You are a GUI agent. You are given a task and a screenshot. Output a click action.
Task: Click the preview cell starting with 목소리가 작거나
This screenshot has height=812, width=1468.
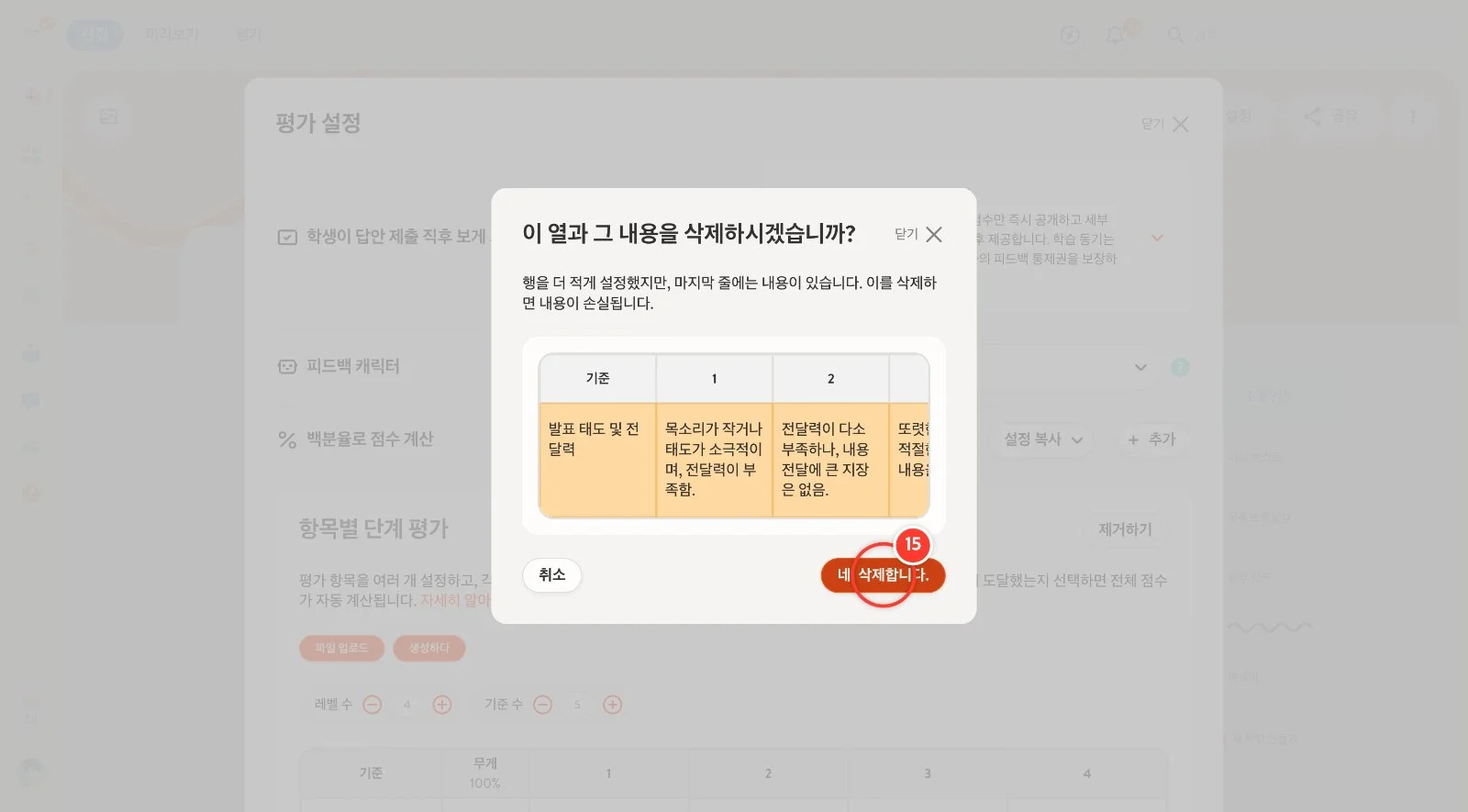714,460
